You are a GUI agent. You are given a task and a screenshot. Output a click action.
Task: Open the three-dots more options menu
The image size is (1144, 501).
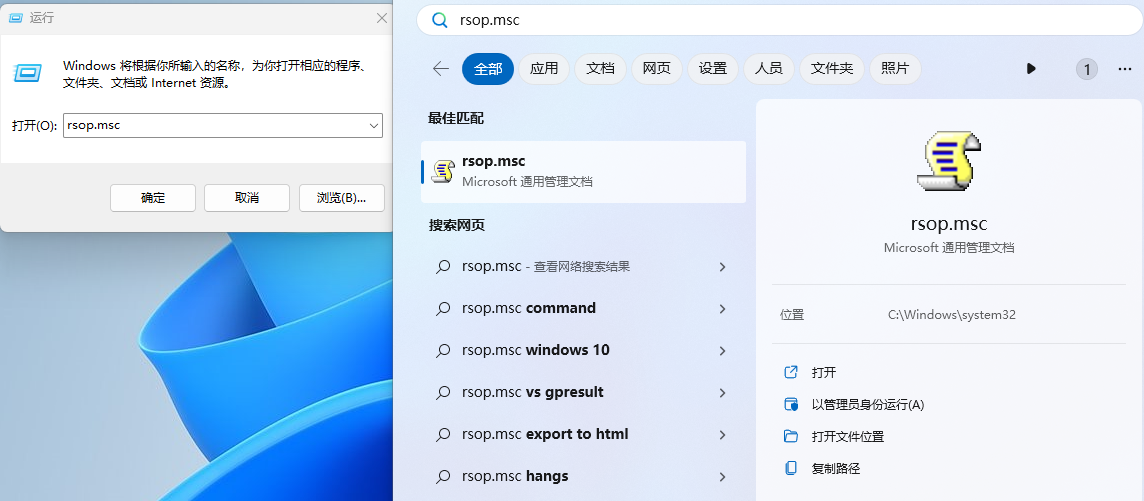1124,69
